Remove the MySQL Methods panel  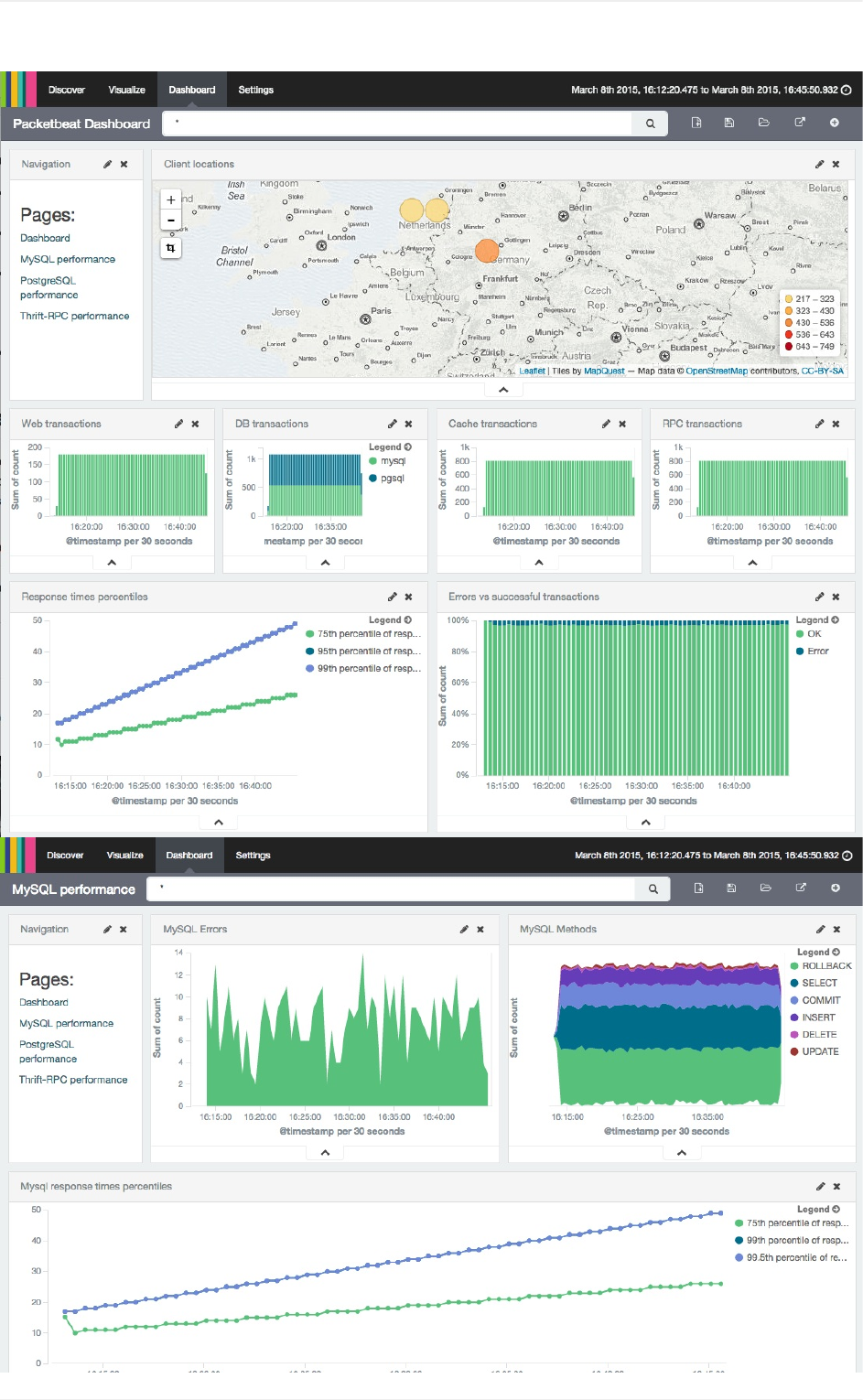point(836,930)
